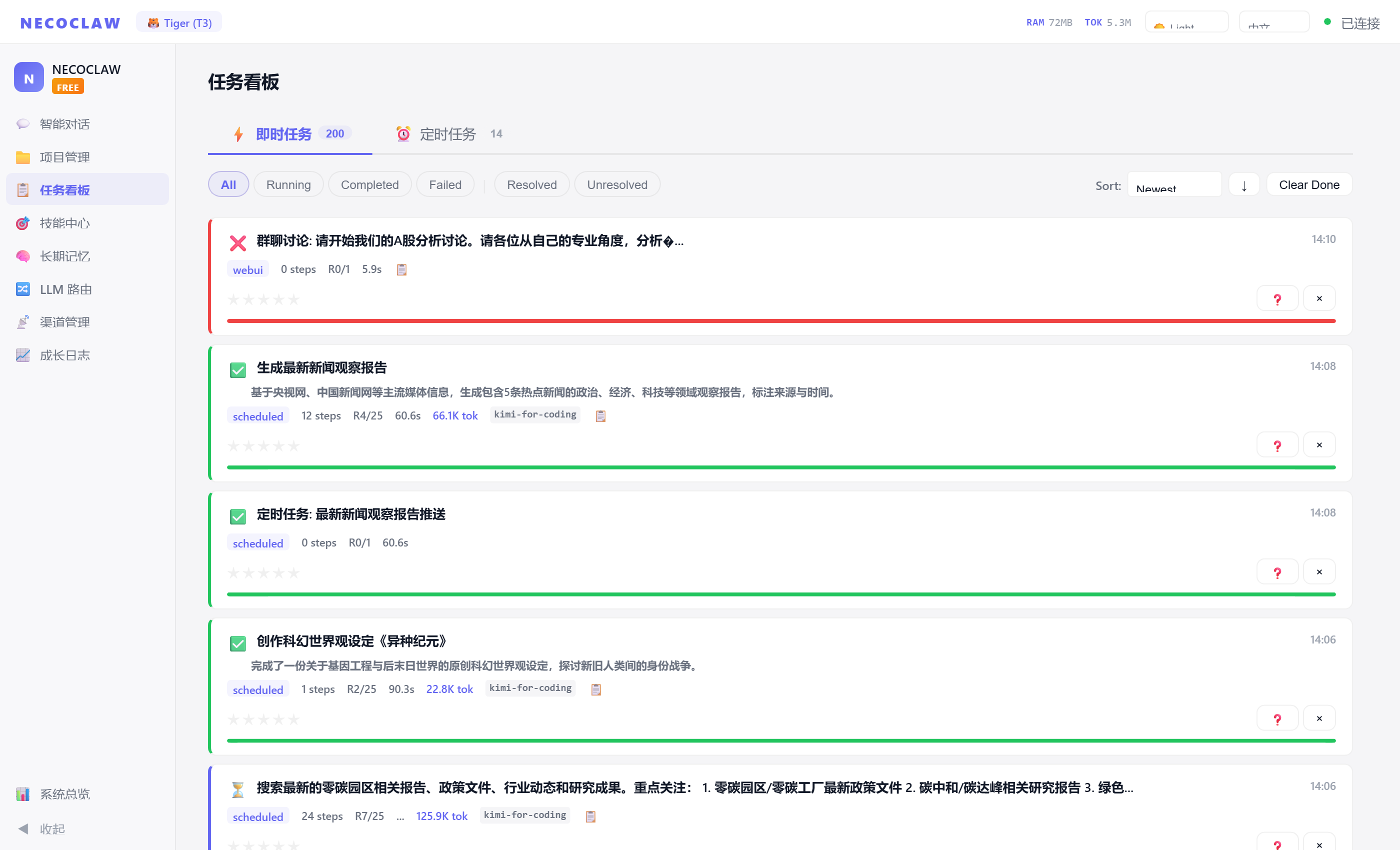Rate the failed 群聊讨论 task five stars
Viewport: 1400px width, 850px height.
(x=294, y=299)
